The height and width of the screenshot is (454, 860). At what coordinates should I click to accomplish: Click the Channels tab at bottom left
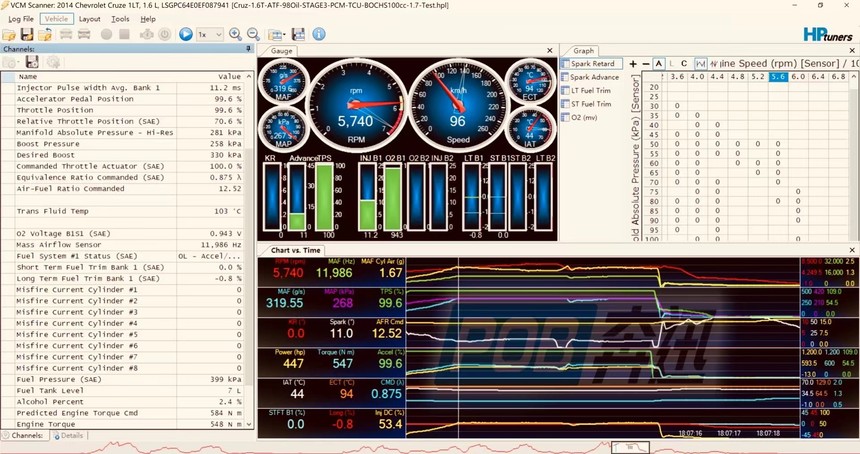pos(24,435)
